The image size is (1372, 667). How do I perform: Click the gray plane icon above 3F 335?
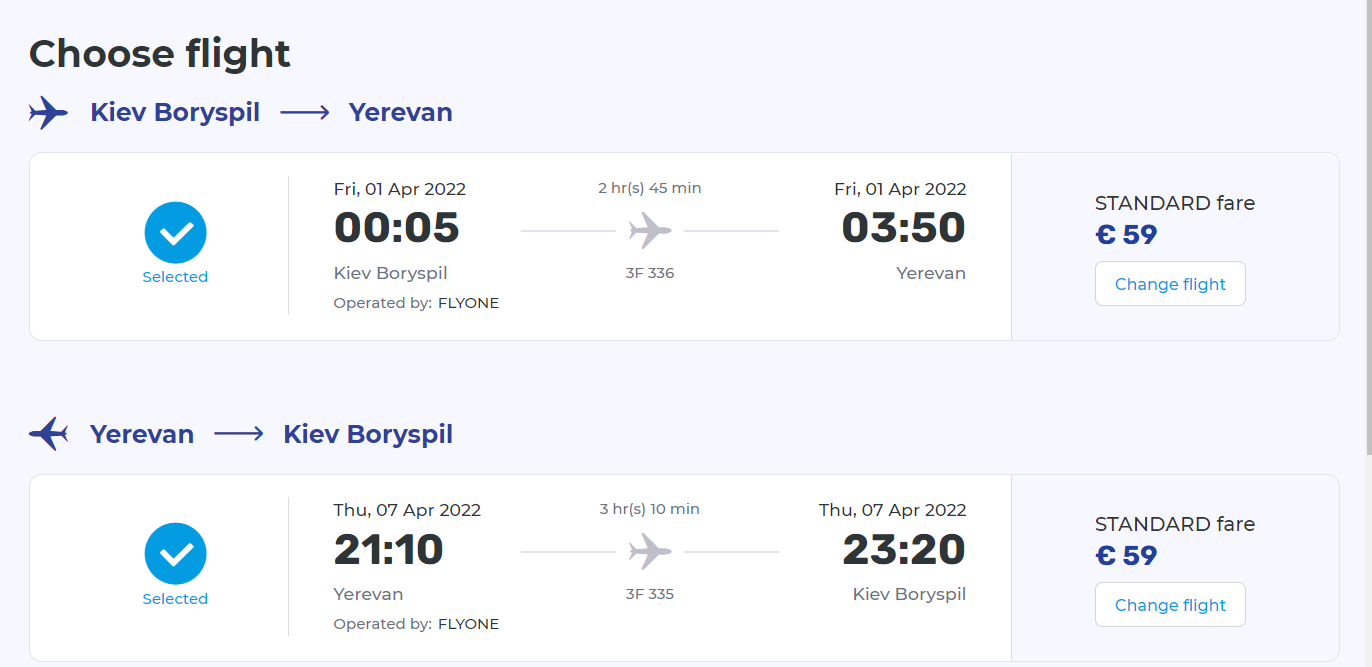coord(650,552)
